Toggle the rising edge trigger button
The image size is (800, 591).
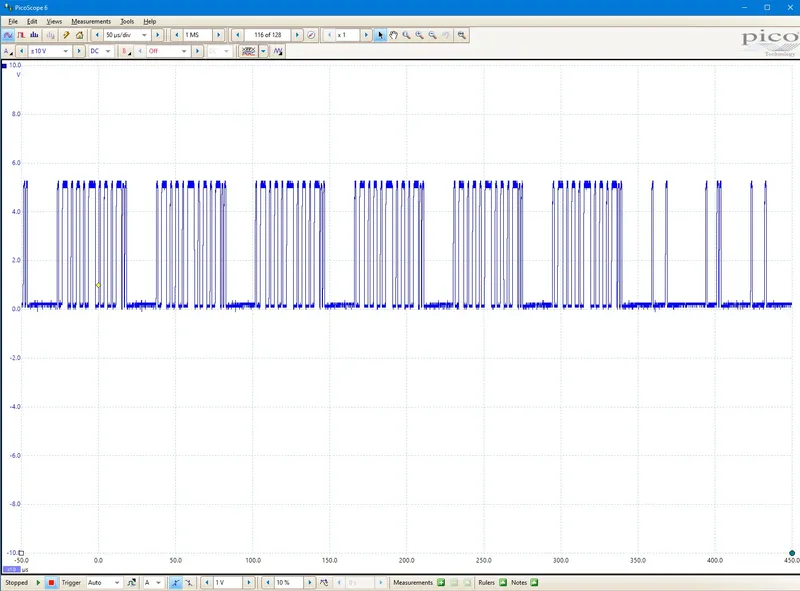click(175, 582)
